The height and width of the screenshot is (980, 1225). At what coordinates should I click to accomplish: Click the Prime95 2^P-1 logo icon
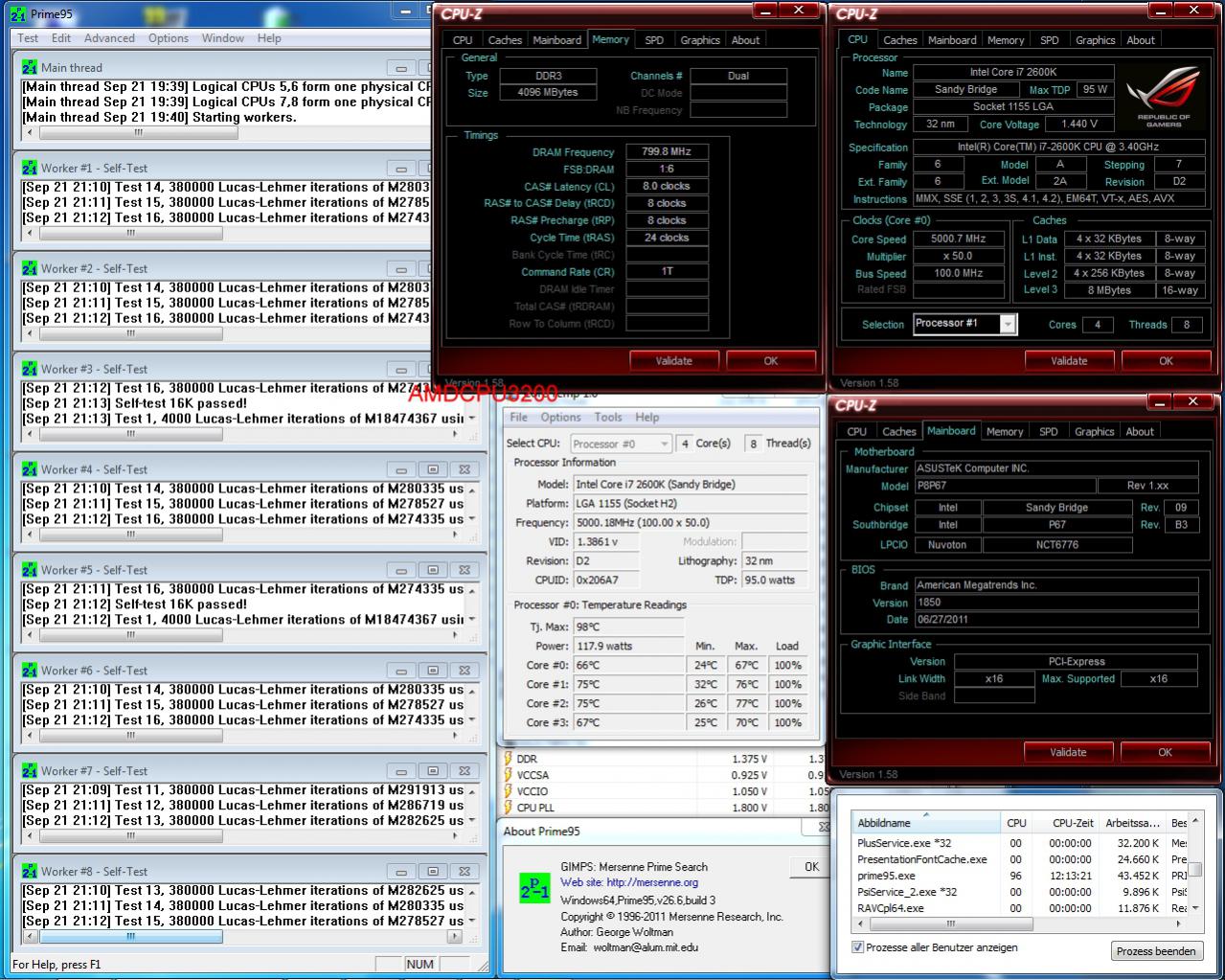click(534, 888)
